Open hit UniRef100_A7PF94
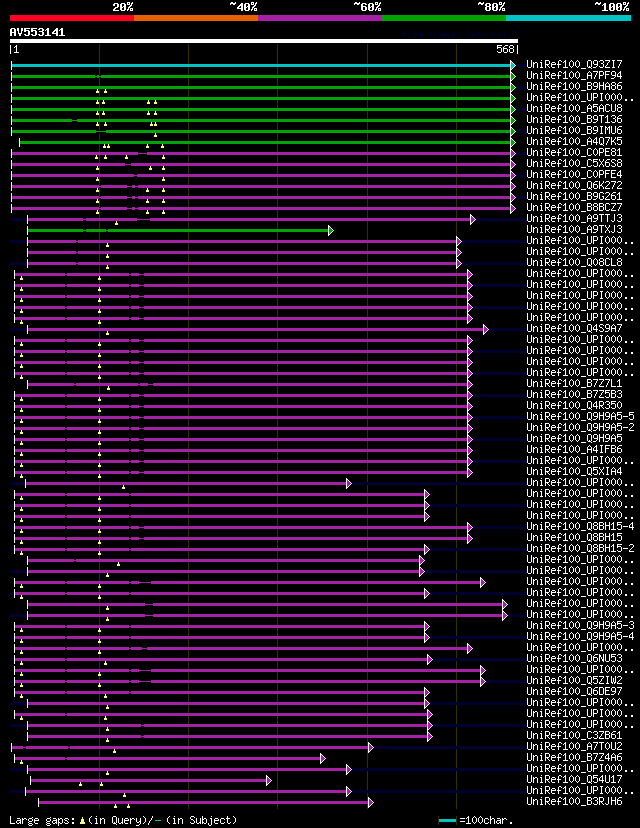 574,76
